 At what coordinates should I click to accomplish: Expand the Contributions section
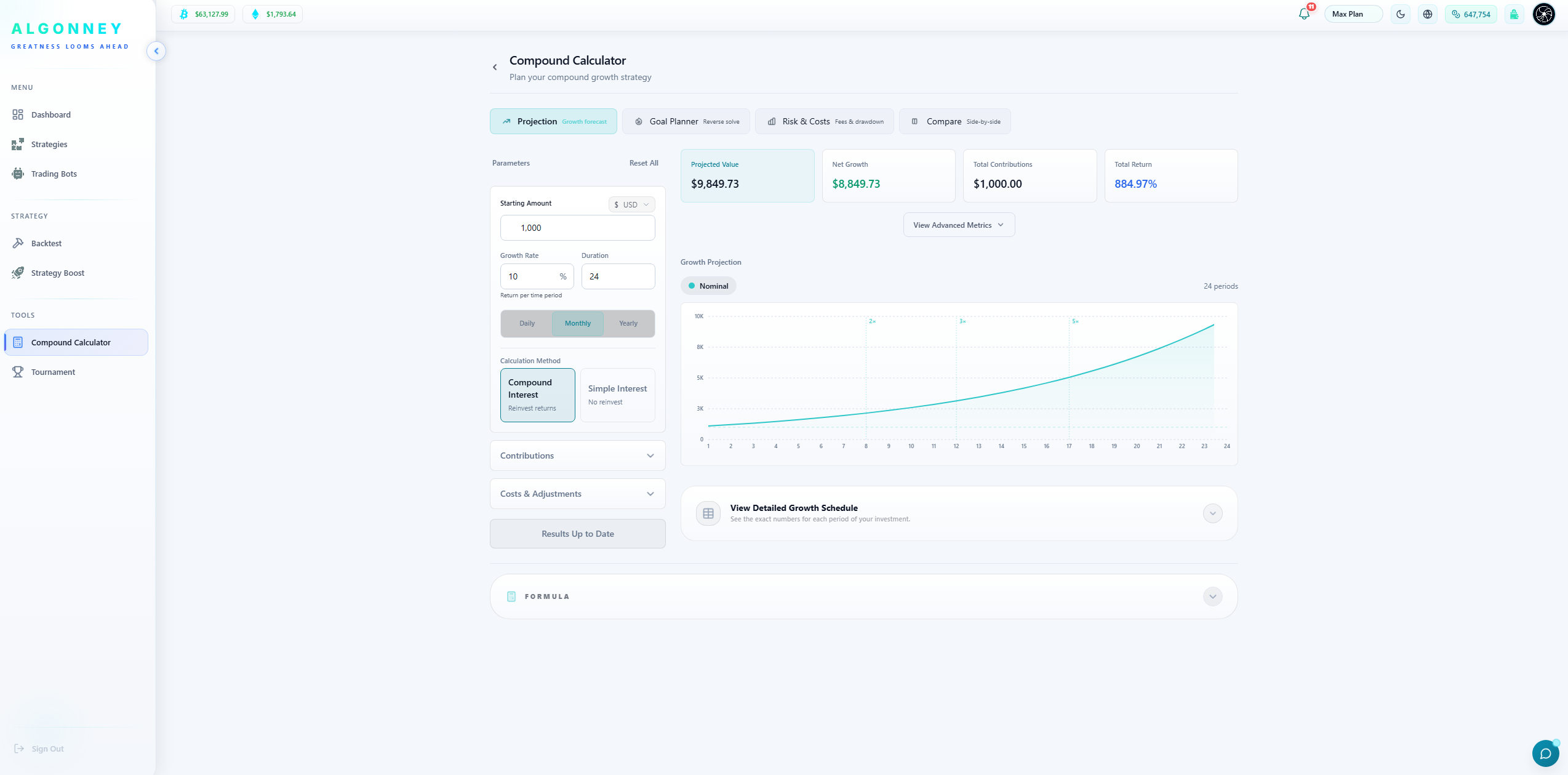[578, 456]
